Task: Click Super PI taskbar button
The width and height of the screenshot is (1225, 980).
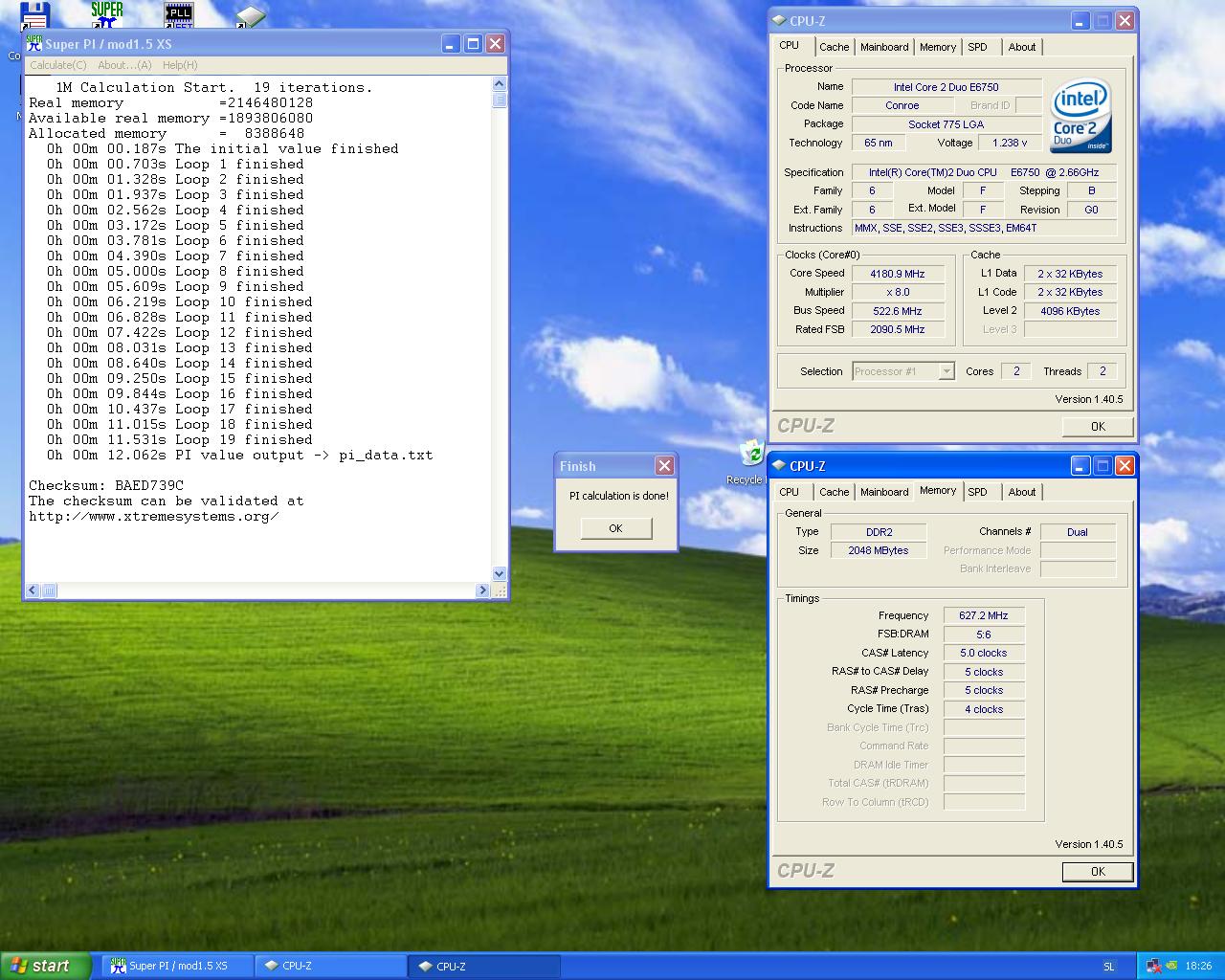Action: (178, 966)
